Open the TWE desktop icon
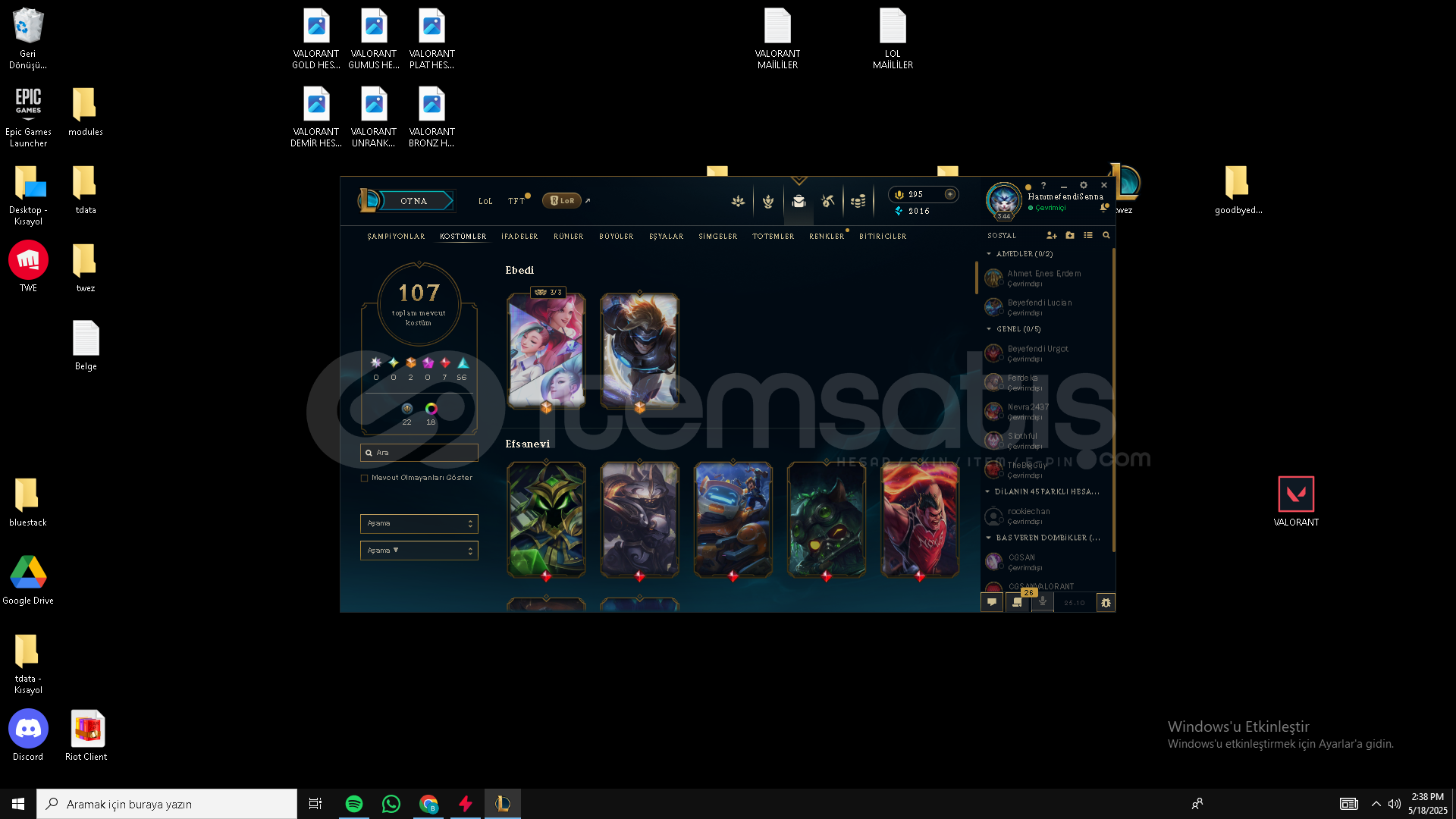This screenshot has height=819, width=1456. tap(28, 266)
